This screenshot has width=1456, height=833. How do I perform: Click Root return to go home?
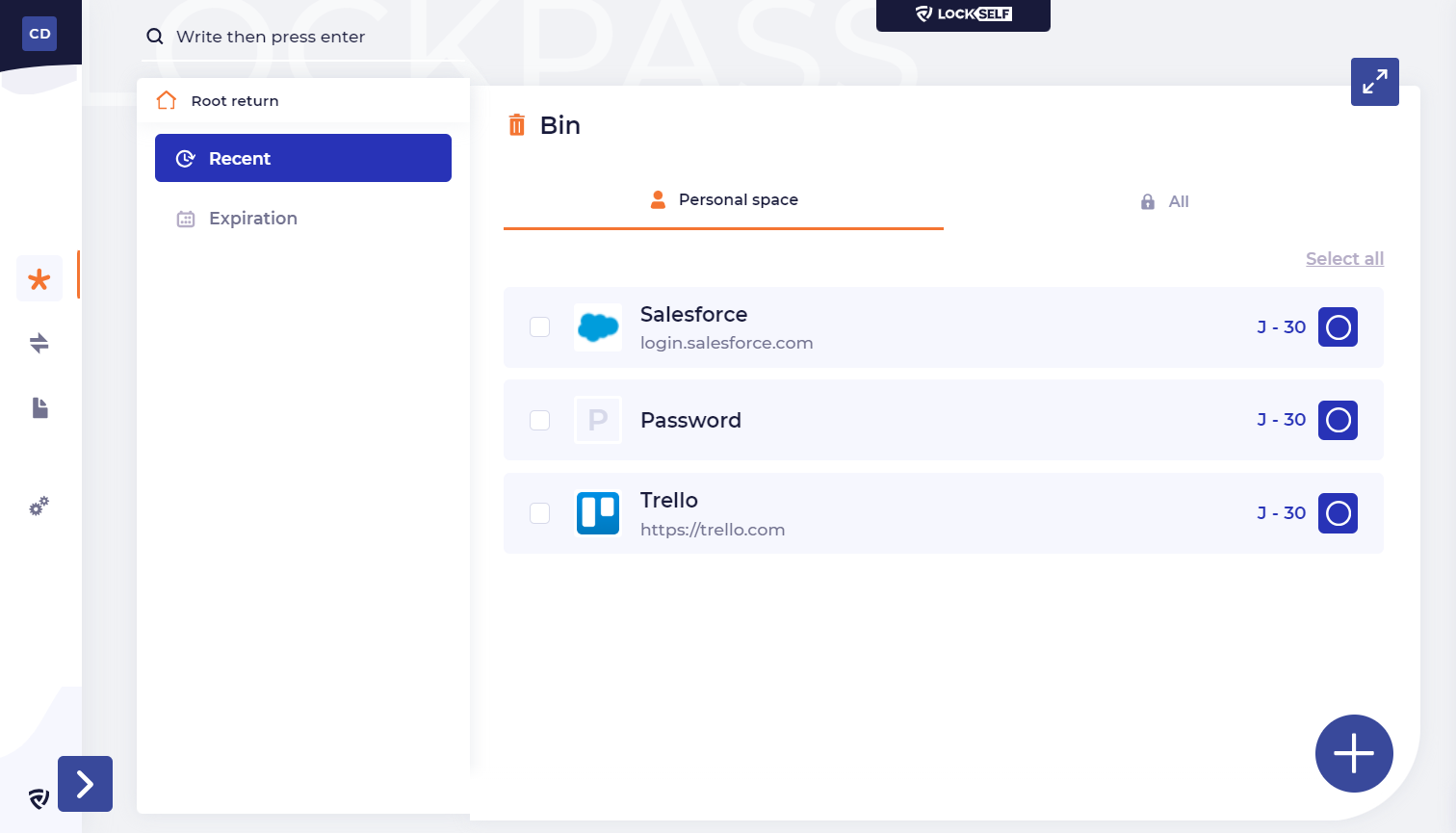(x=234, y=101)
